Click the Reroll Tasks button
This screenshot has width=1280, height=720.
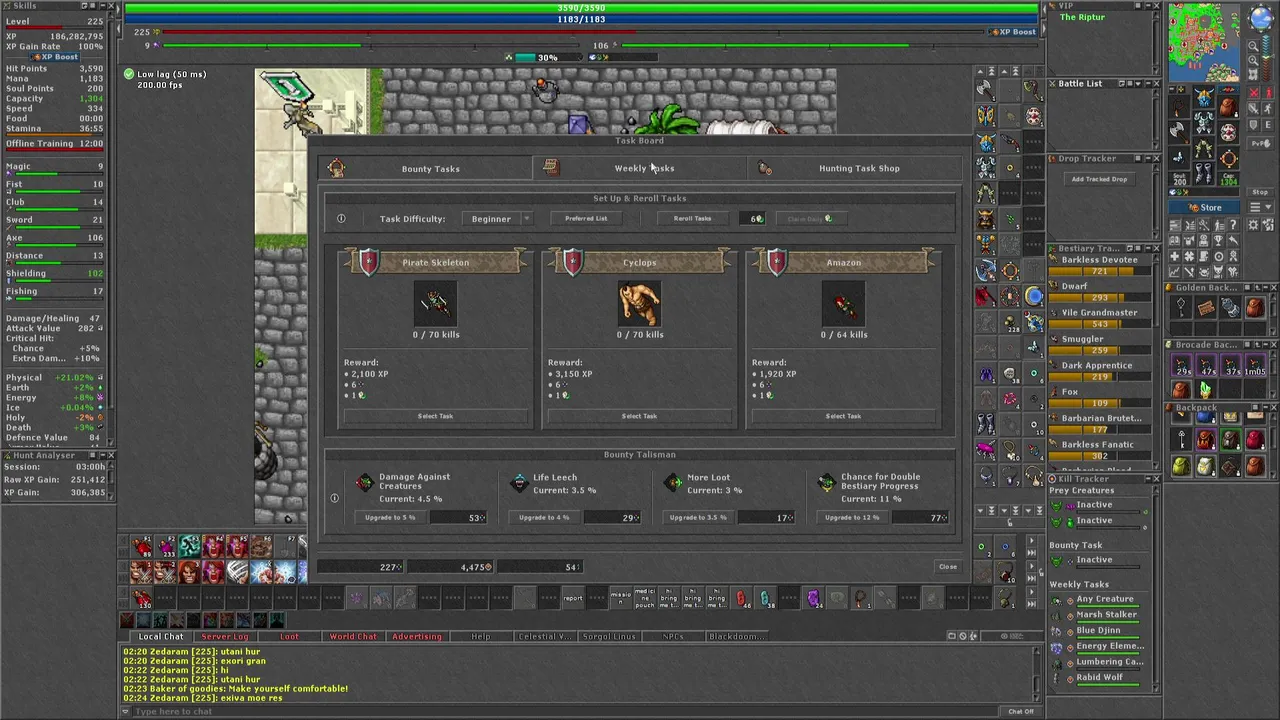[x=692, y=219]
